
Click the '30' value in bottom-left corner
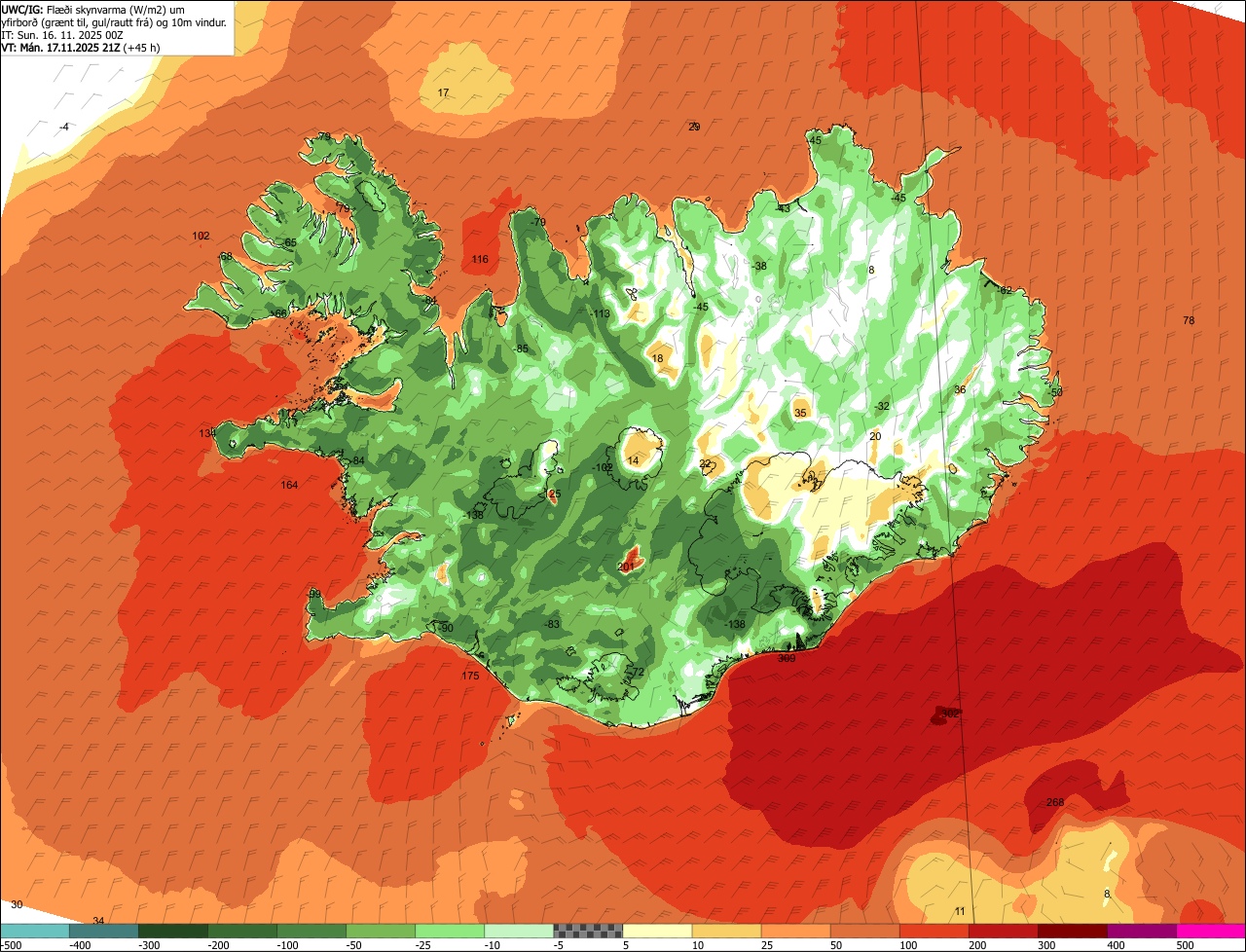(x=17, y=904)
